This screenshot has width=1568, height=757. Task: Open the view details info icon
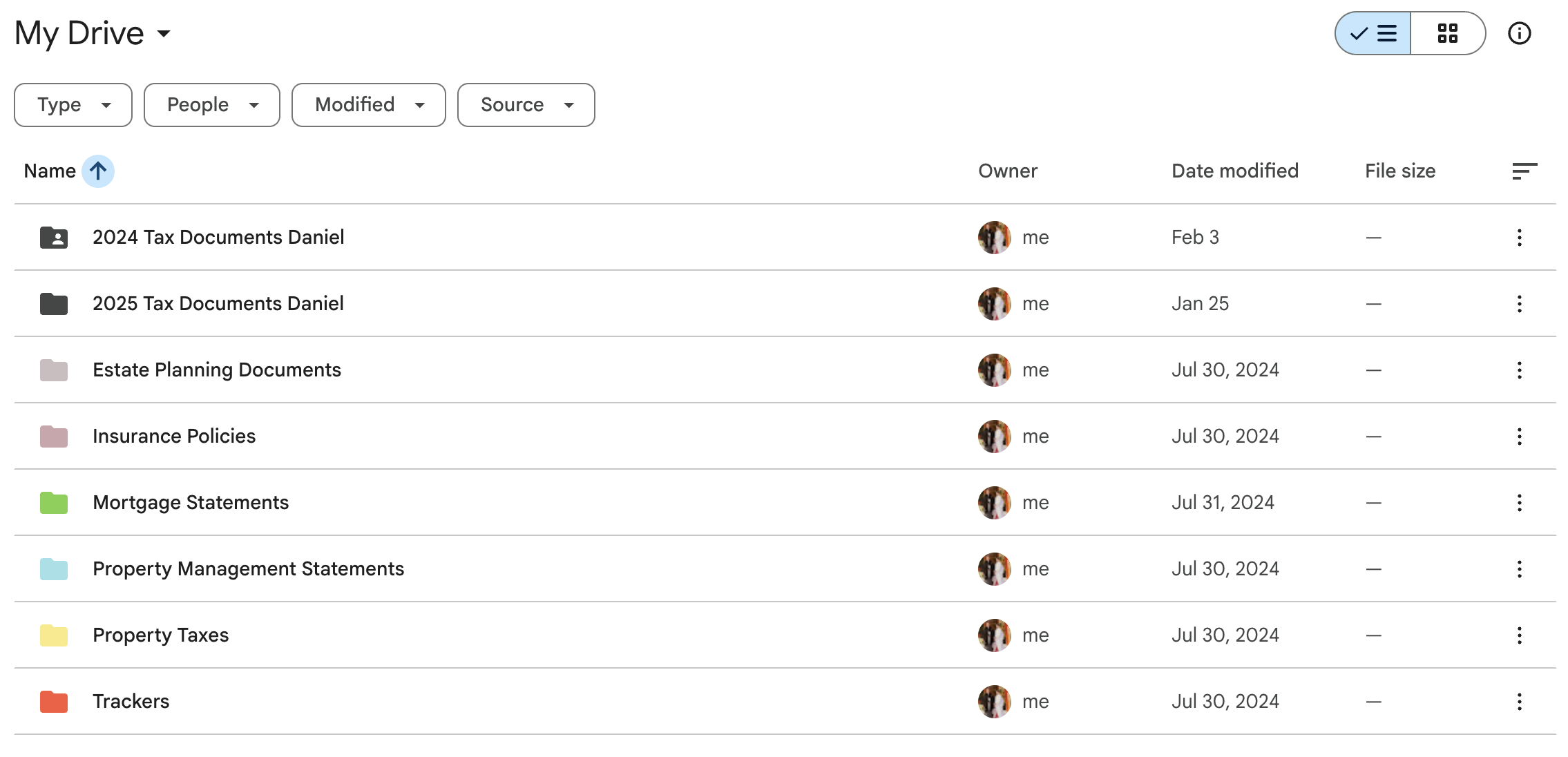tap(1519, 33)
